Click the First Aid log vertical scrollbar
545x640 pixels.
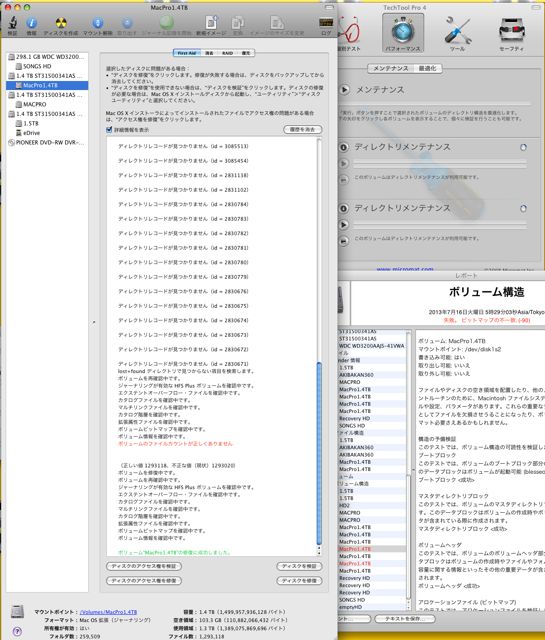(x=319, y=453)
